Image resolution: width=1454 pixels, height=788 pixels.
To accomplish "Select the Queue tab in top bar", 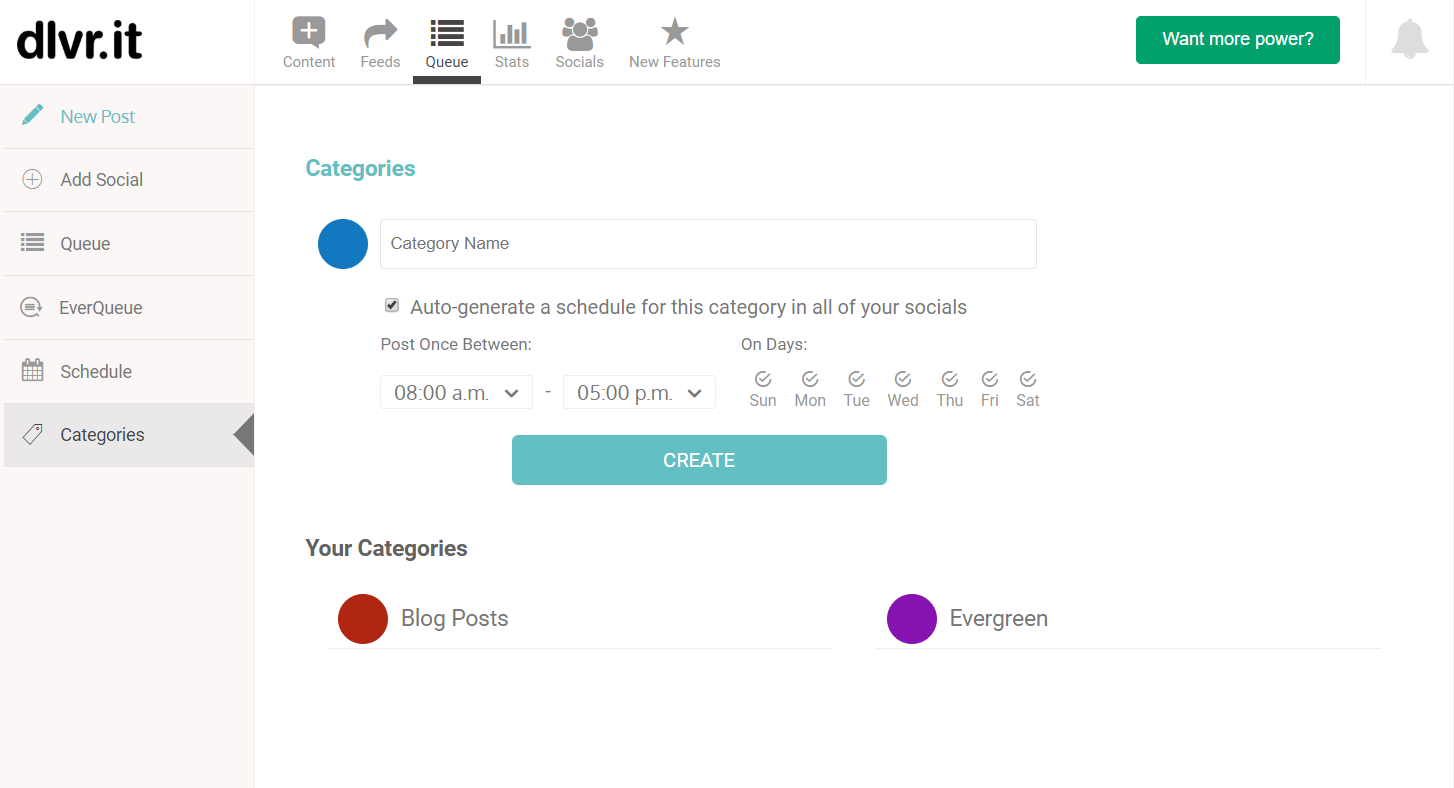I will click(x=447, y=43).
